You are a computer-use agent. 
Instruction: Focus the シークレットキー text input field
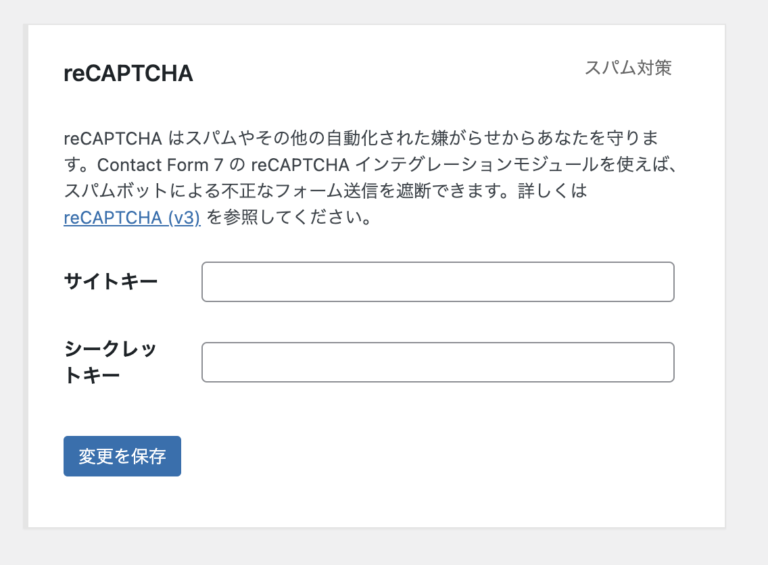[x=438, y=362]
